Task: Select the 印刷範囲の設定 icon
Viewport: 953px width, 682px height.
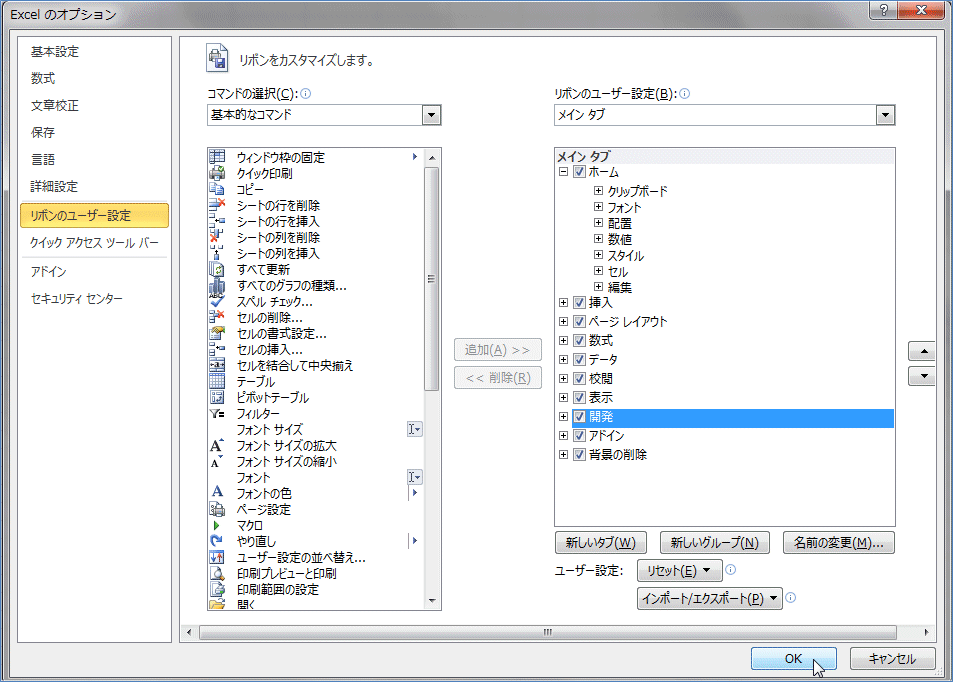Action: [x=217, y=589]
